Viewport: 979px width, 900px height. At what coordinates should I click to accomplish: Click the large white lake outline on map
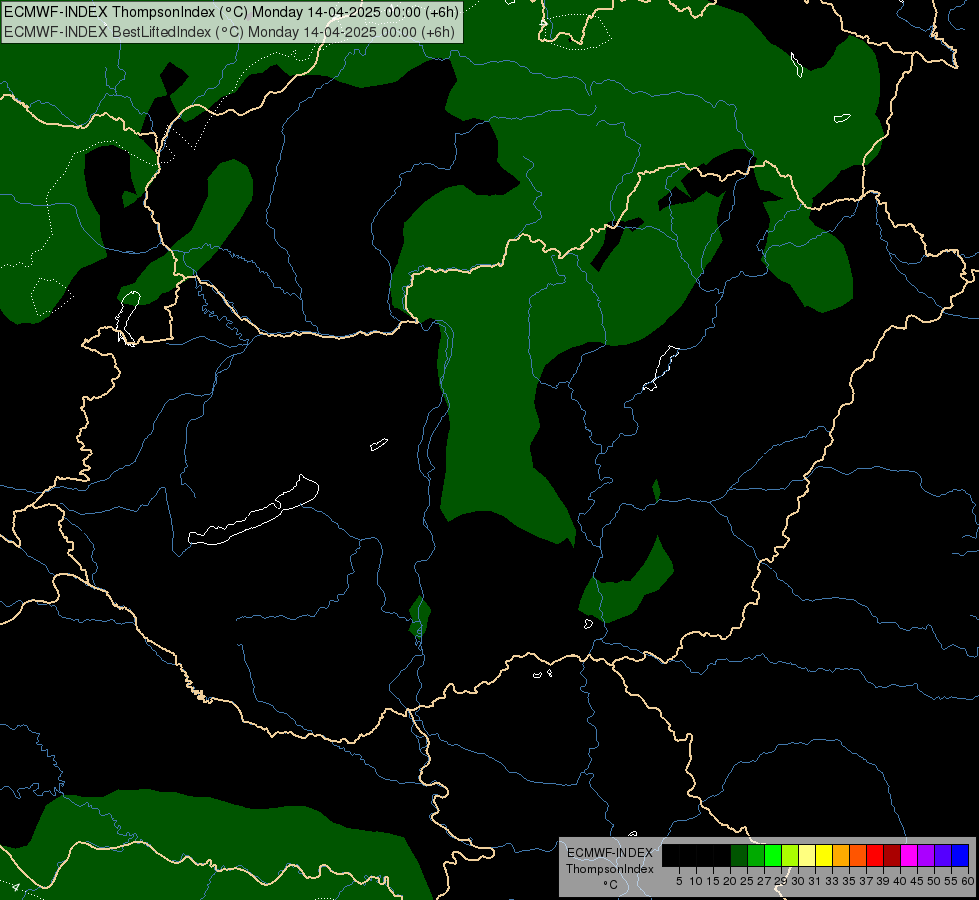pyautogui.click(x=253, y=510)
